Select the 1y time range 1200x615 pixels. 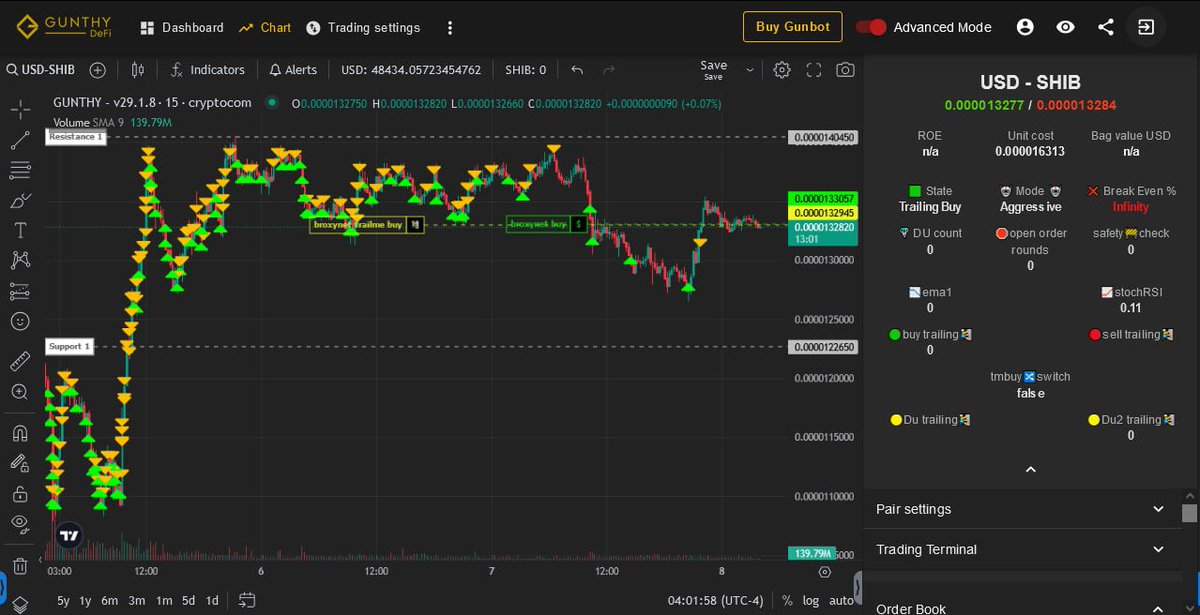[x=86, y=601]
